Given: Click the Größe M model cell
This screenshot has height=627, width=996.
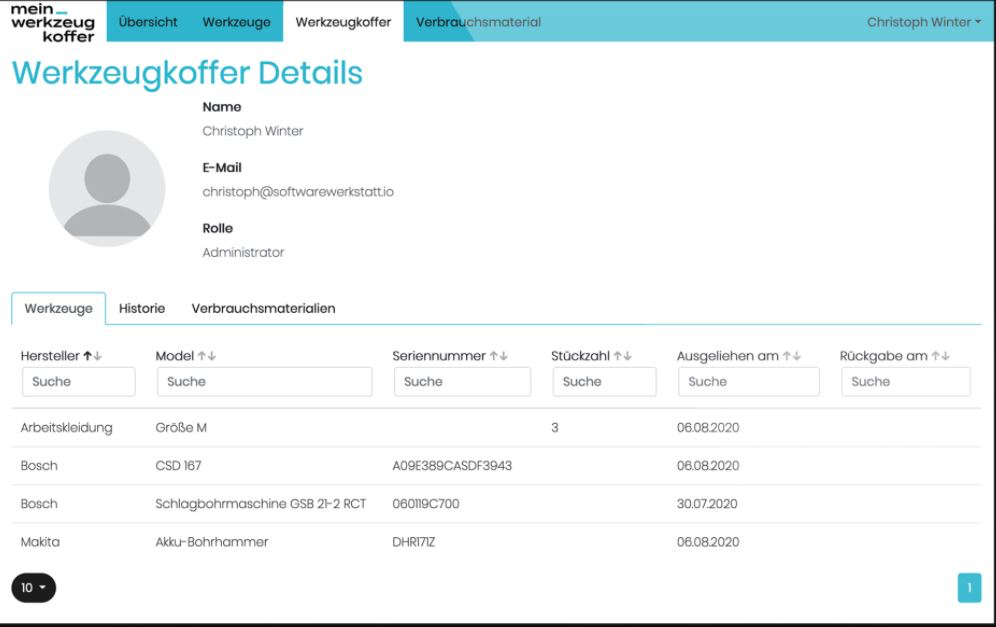Looking at the screenshot, I should pyautogui.click(x=181, y=428).
